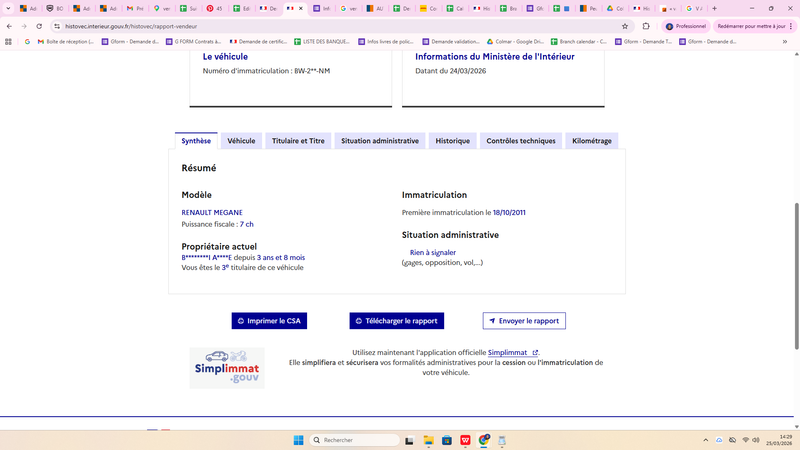Open Microsoft Store from taskbar

coord(447,440)
